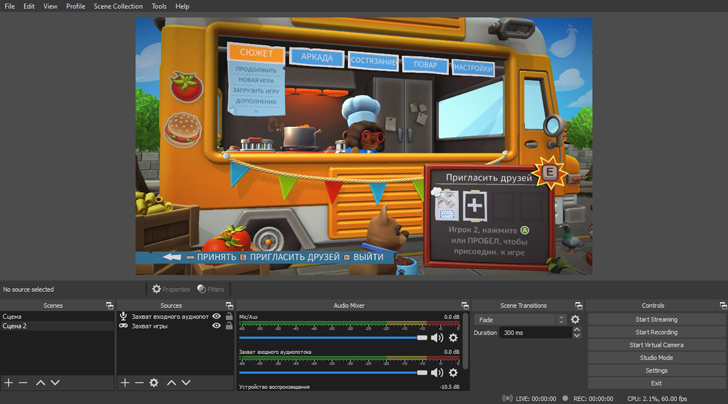Open the Help menu
The height and width of the screenshot is (404, 728).
pos(182,7)
